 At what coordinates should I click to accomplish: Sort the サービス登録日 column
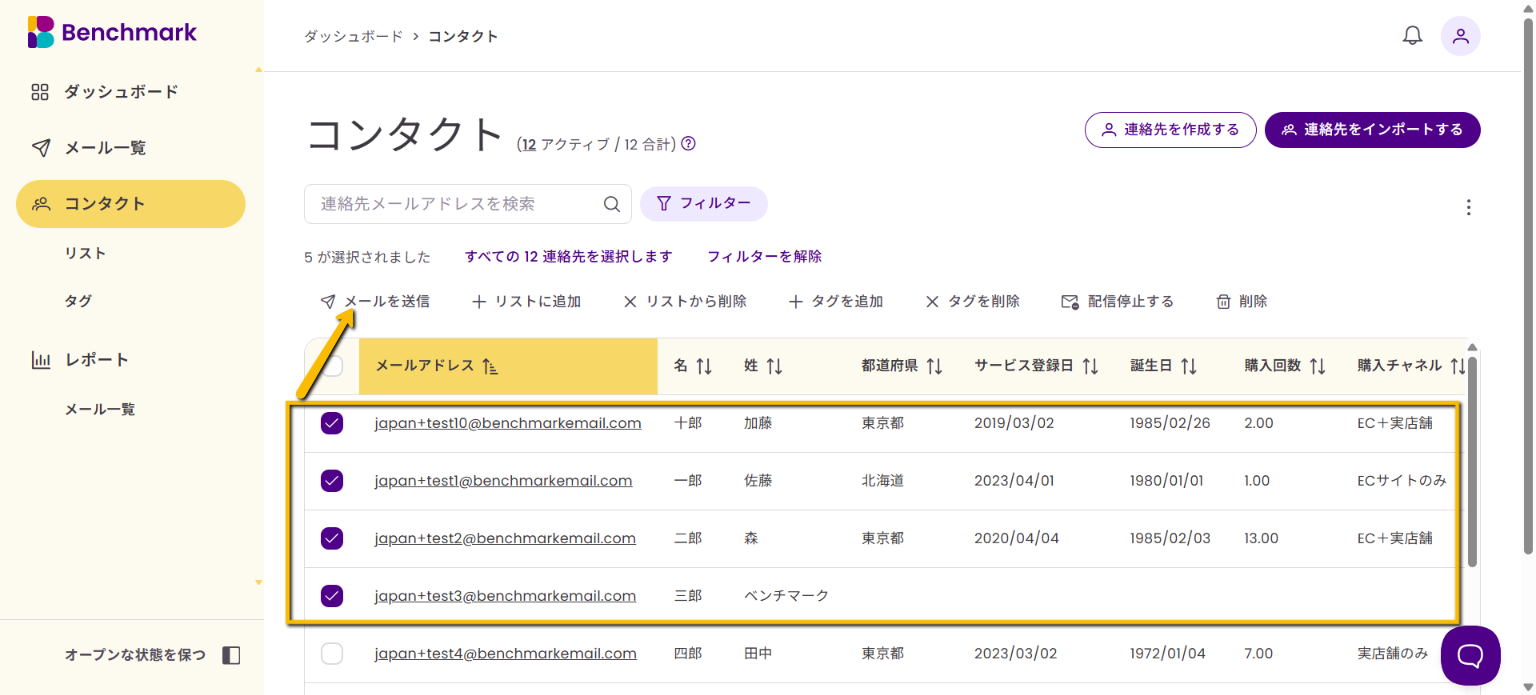pyautogui.click(x=1090, y=366)
